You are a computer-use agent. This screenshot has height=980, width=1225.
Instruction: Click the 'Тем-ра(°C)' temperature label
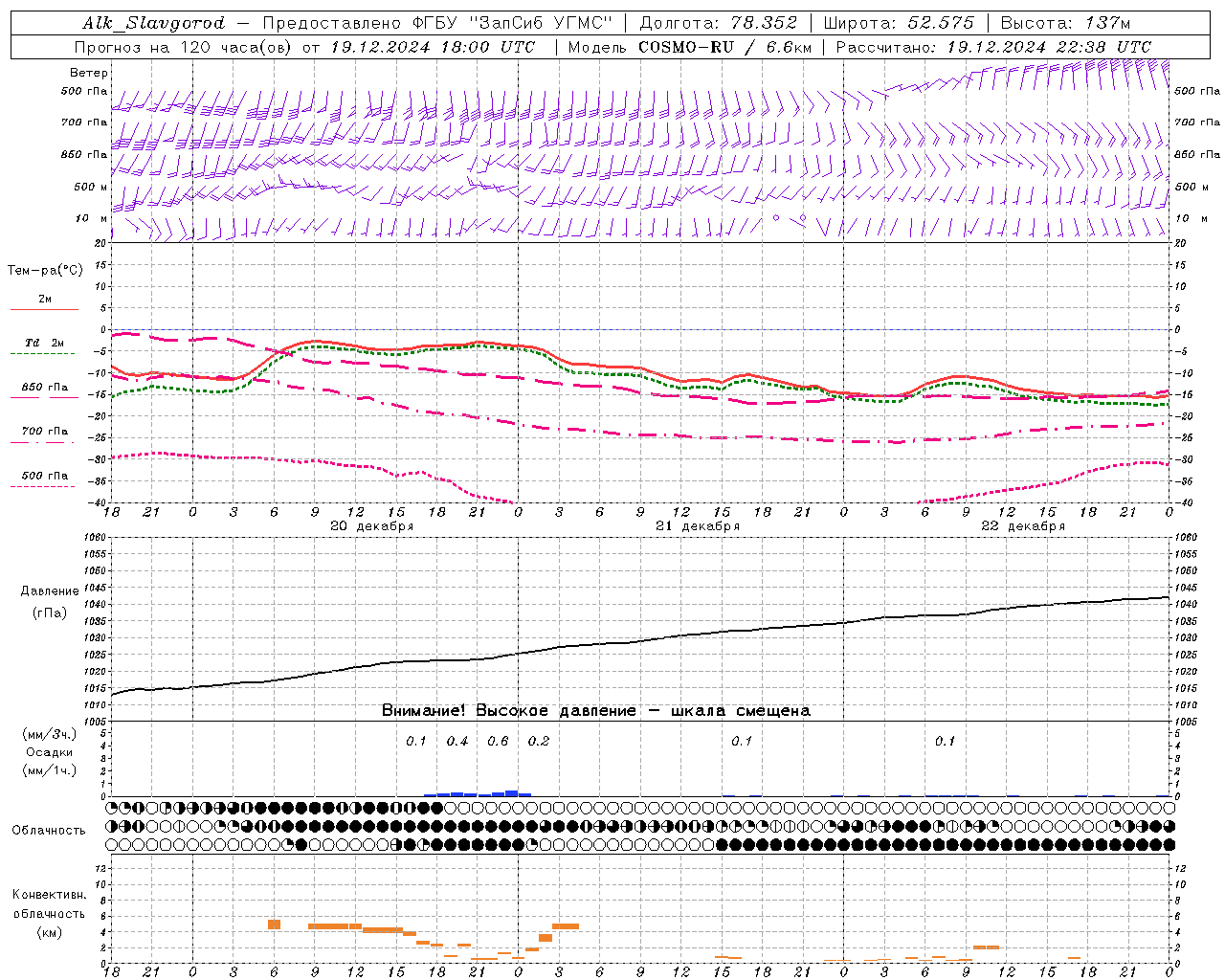point(45,271)
